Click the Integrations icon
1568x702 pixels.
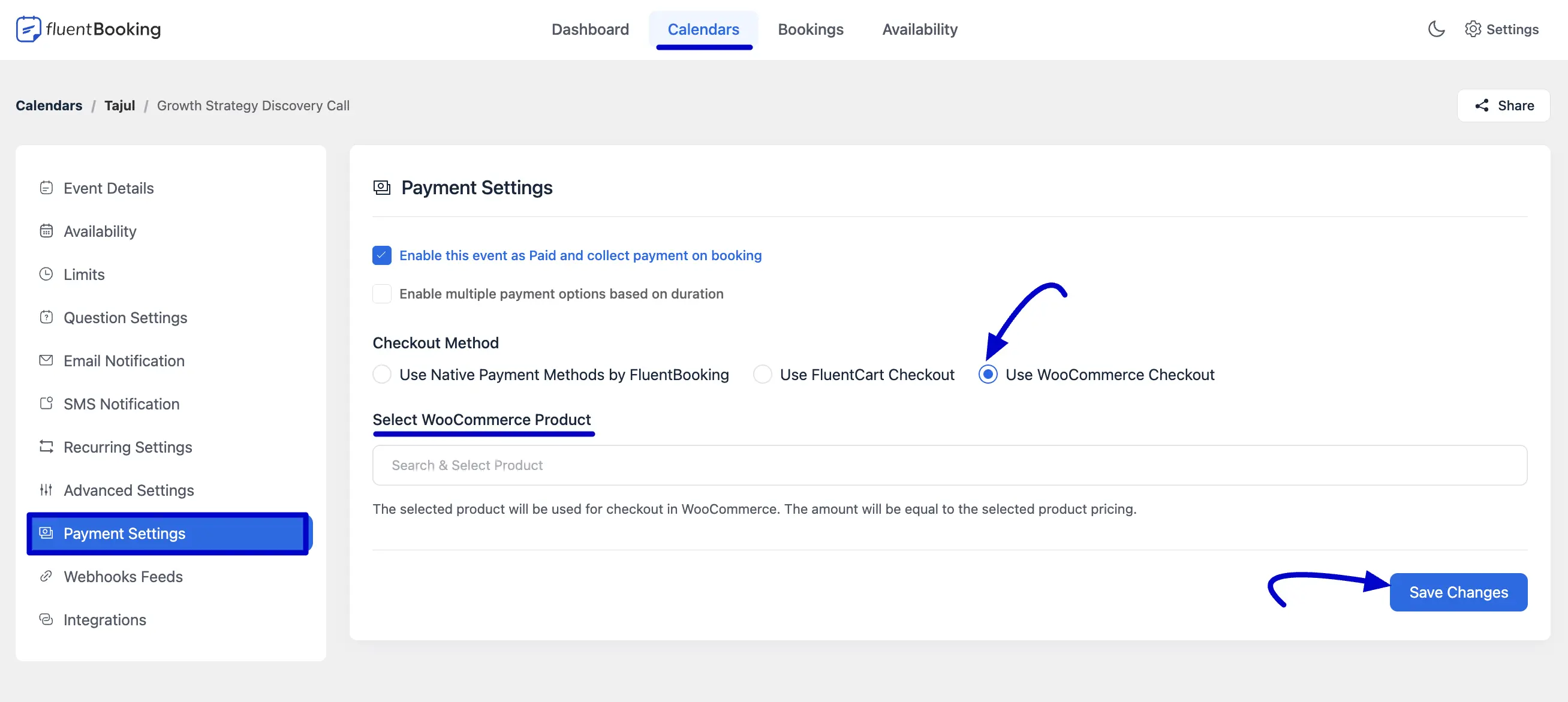coord(46,620)
